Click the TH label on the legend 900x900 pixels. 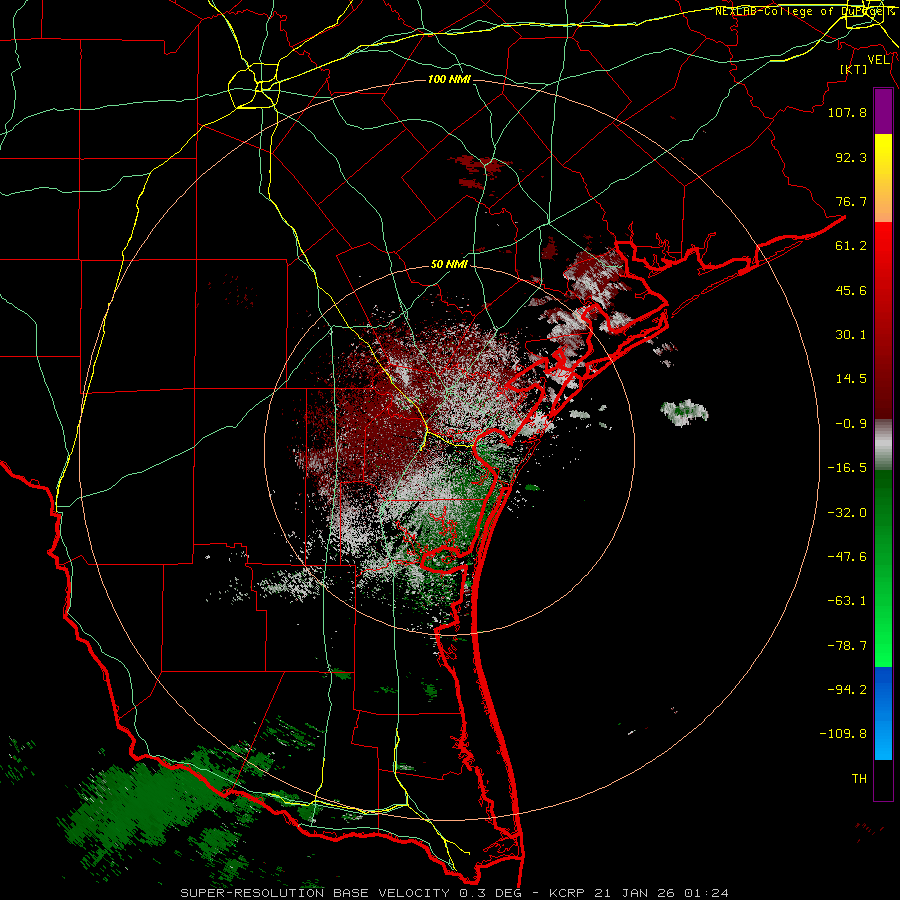point(859,779)
